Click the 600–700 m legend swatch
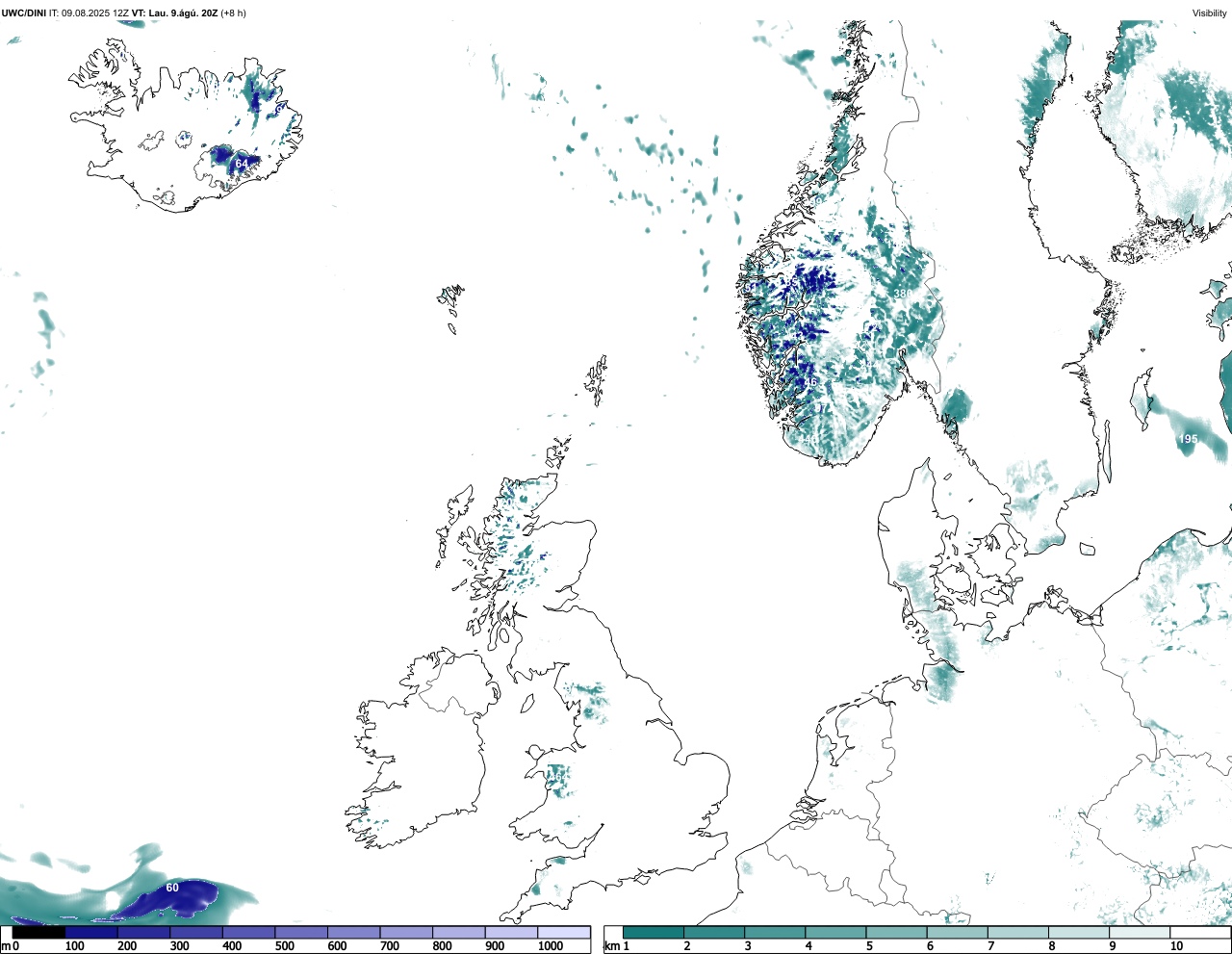This screenshot has height=954, width=1232. [x=353, y=932]
